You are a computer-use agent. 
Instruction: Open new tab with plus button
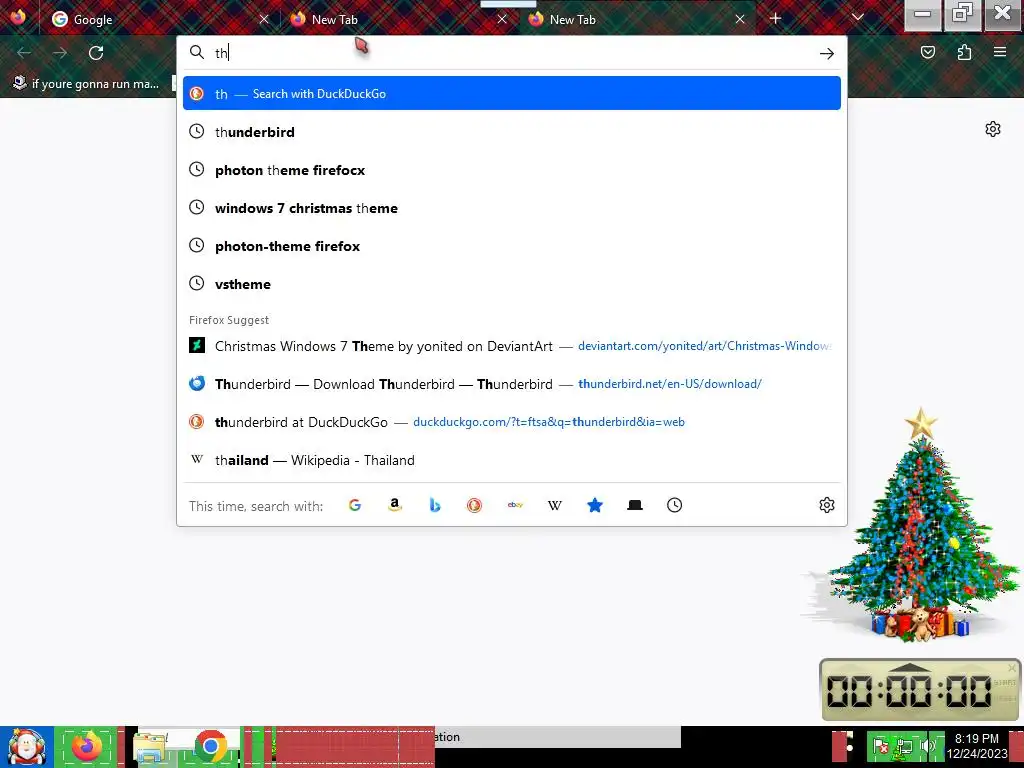(775, 19)
